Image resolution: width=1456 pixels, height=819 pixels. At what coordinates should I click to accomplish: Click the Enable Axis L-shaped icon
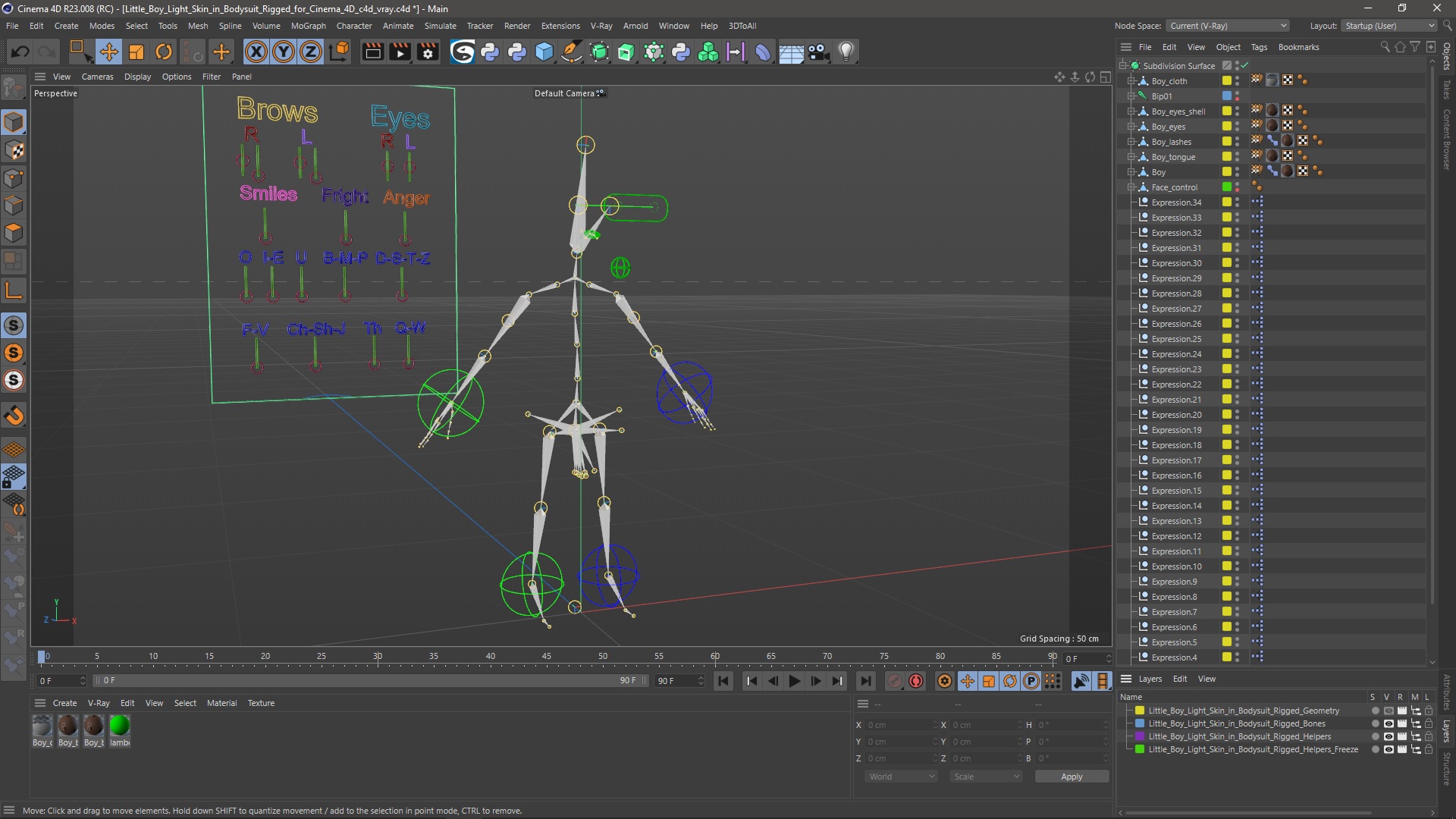[14, 290]
